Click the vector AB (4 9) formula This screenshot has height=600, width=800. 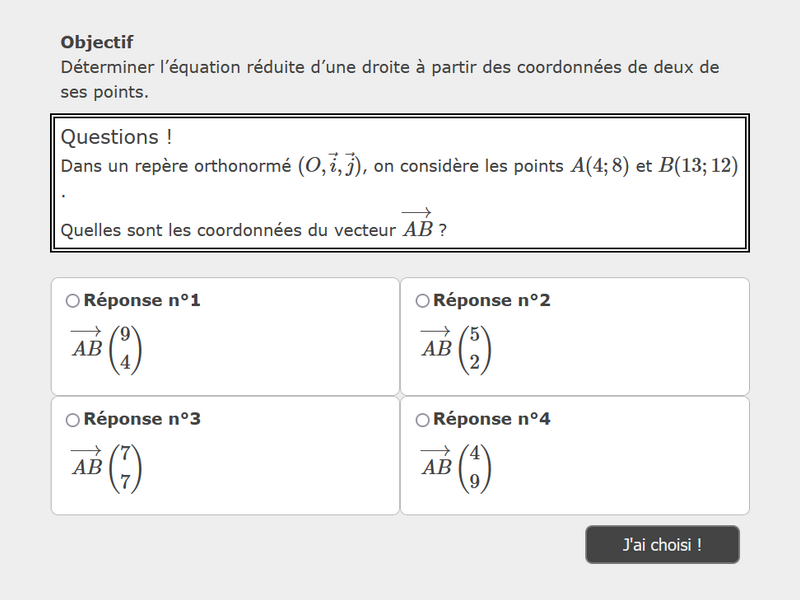point(456,468)
